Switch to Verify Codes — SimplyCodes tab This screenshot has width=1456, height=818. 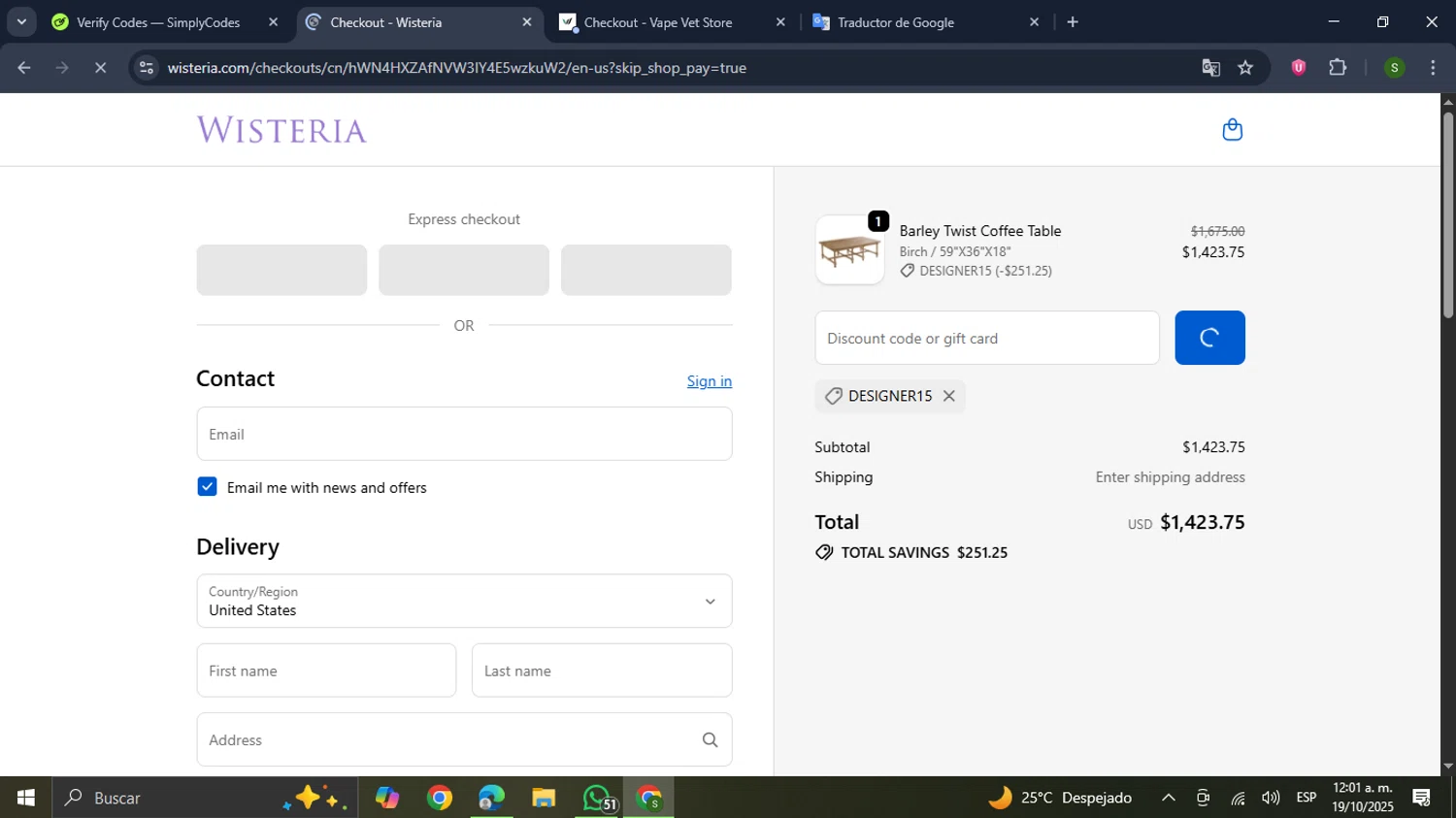pos(158,22)
